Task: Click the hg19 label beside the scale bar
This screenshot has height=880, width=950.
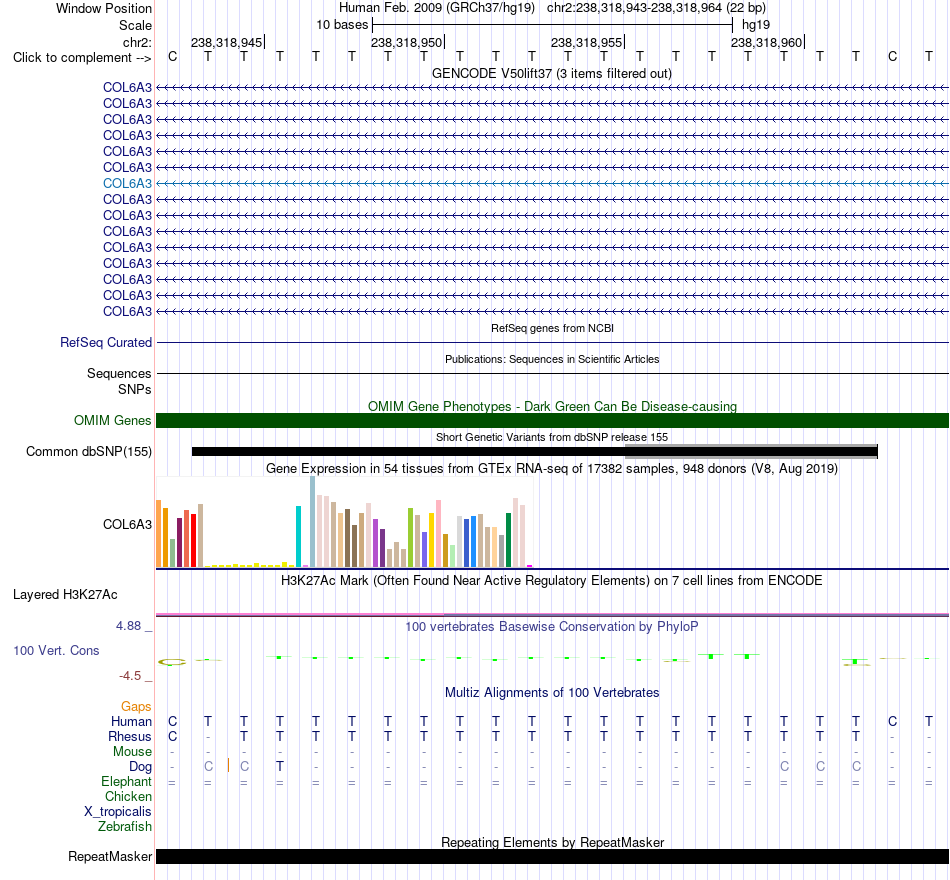Action: (x=756, y=25)
